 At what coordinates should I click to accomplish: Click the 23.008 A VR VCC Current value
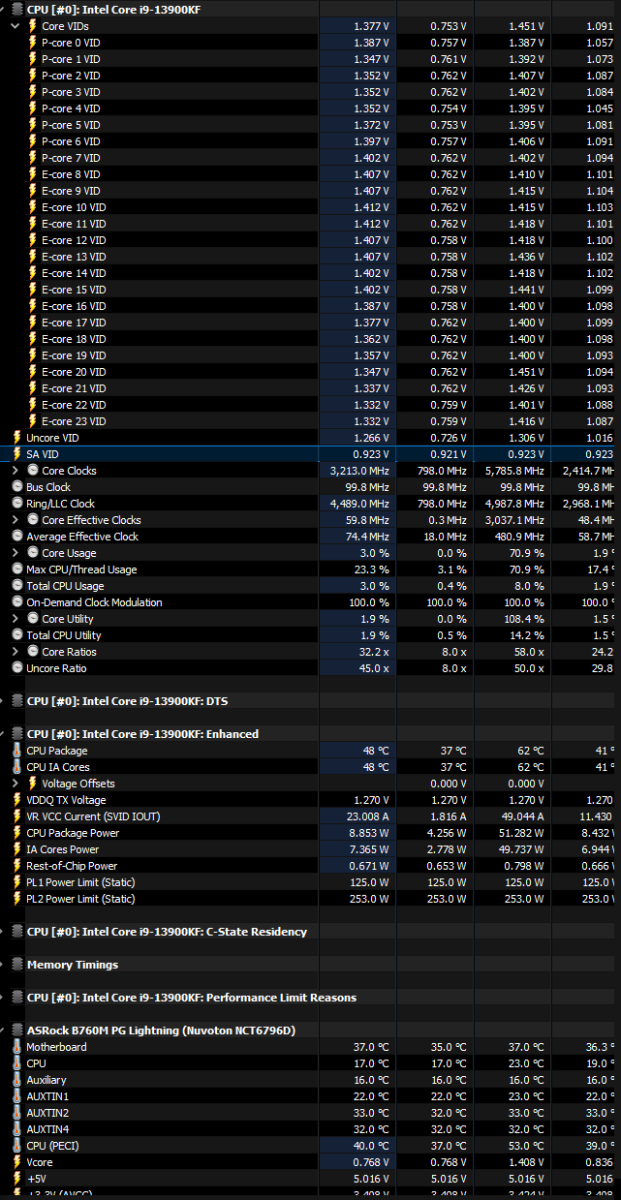368,816
